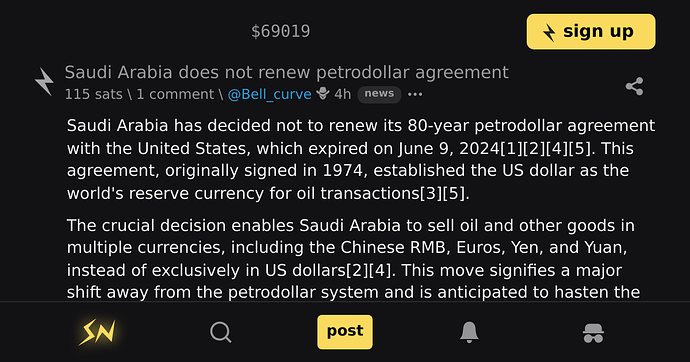Screen dimensions: 690x362
Task: Click the yellow sign up button
Action: [x=591, y=32]
